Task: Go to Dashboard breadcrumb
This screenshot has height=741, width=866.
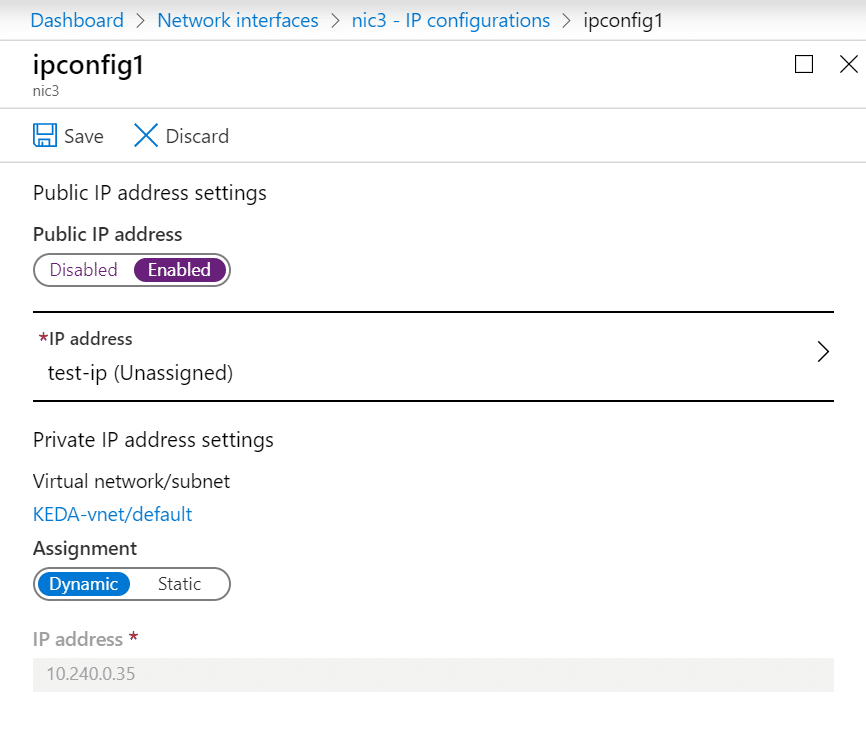Action: pos(77,20)
